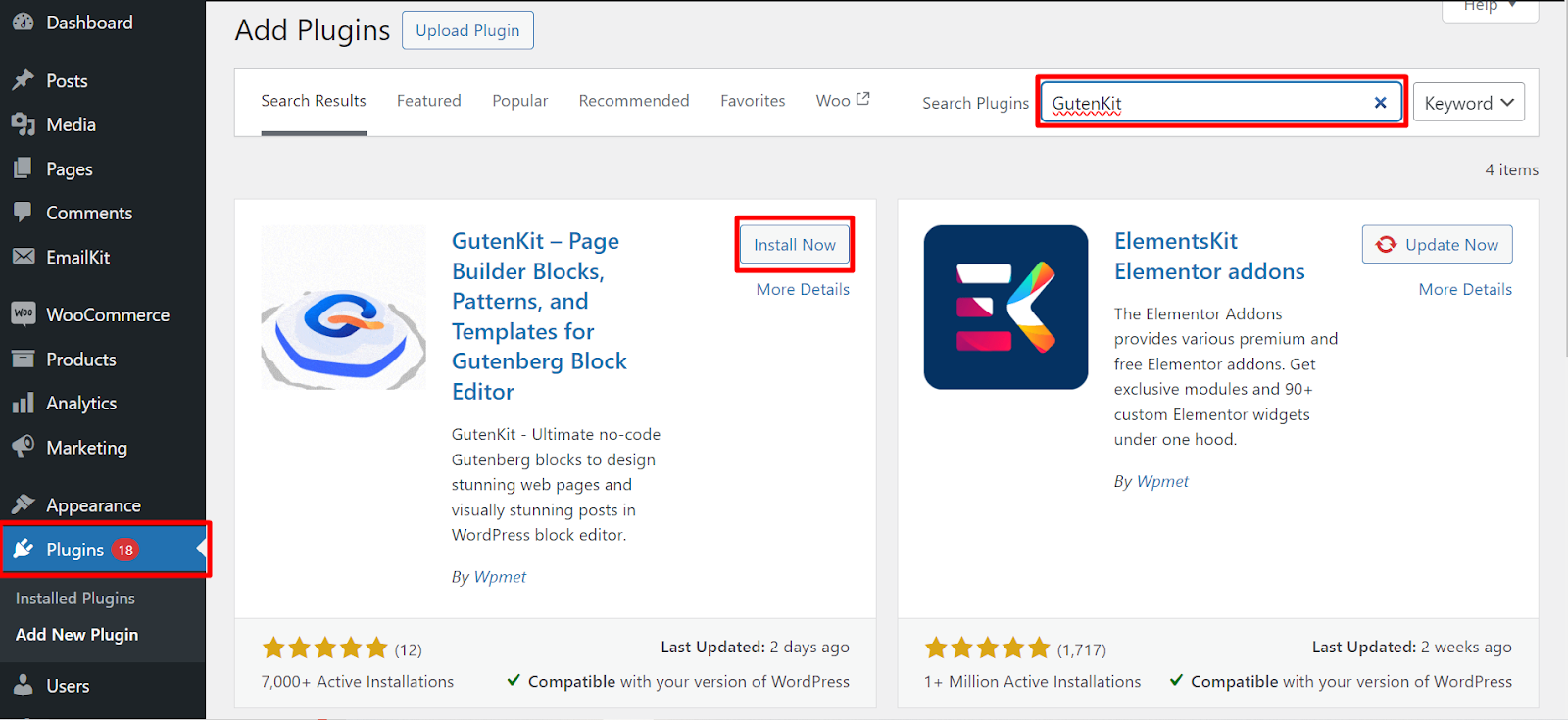Screen dimensions: 1568x720
Task: Click the '4 items' count text
Action: click(x=1511, y=169)
